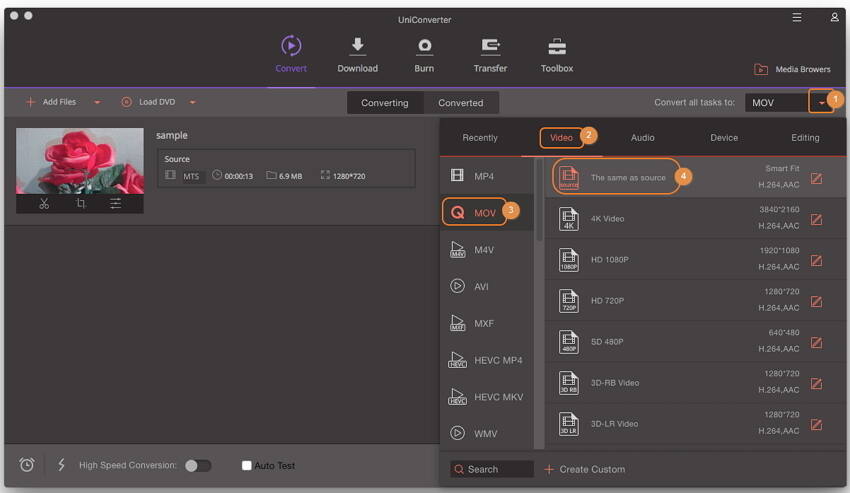
Task: Open the user account icon
Action: (834, 17)
